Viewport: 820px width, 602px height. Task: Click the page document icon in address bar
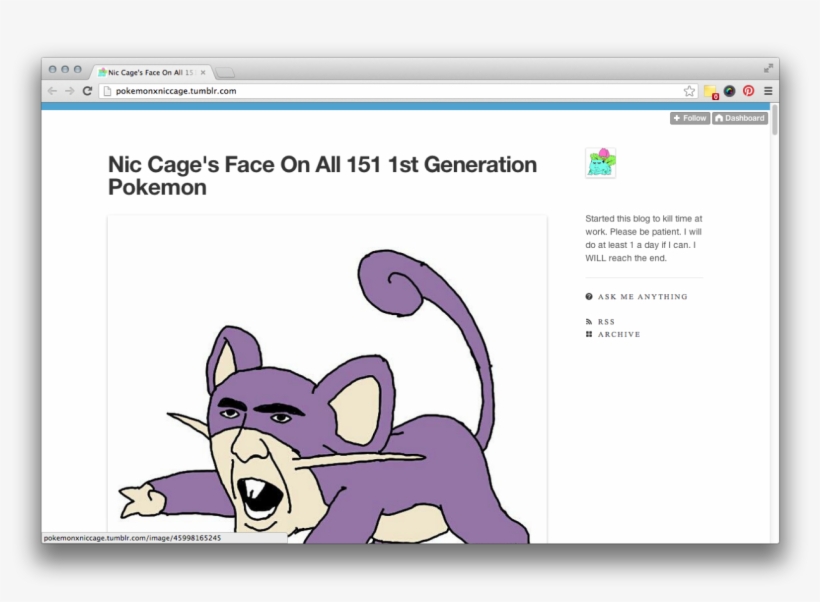pos(107,91)
